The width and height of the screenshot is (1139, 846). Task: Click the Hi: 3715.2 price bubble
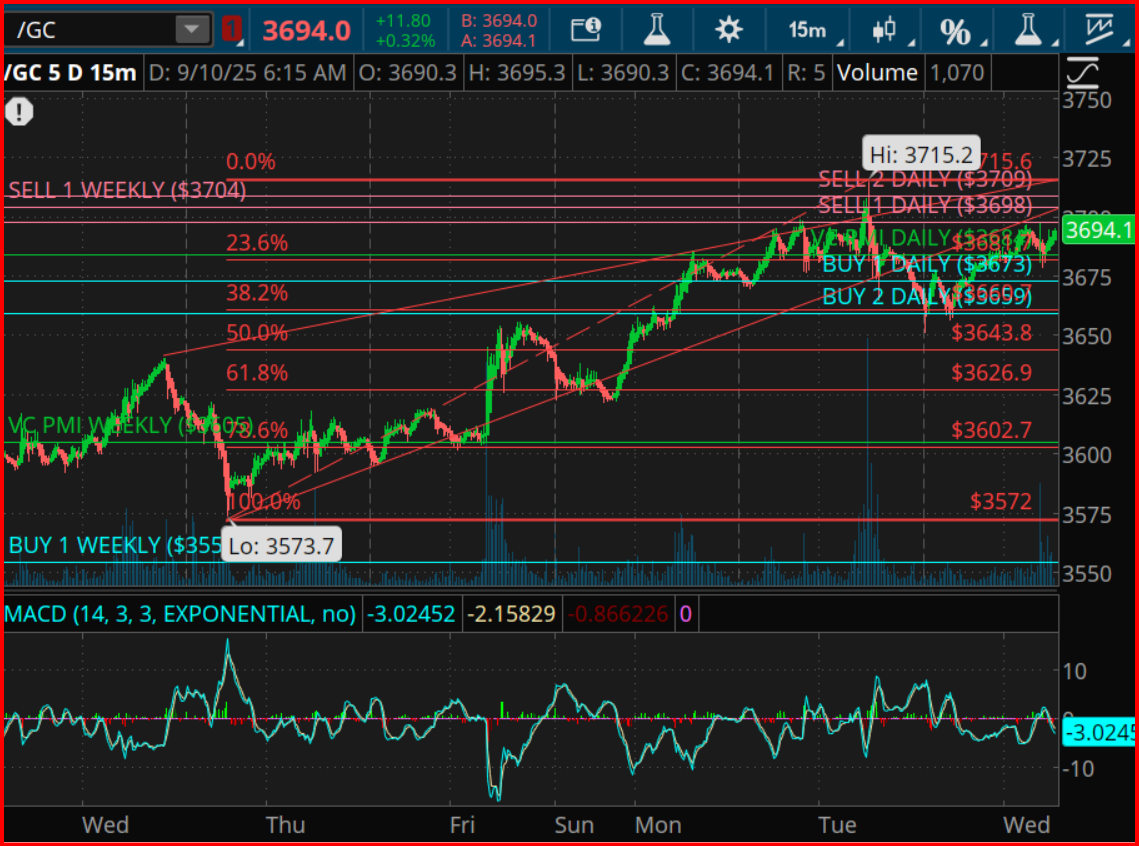921,154
